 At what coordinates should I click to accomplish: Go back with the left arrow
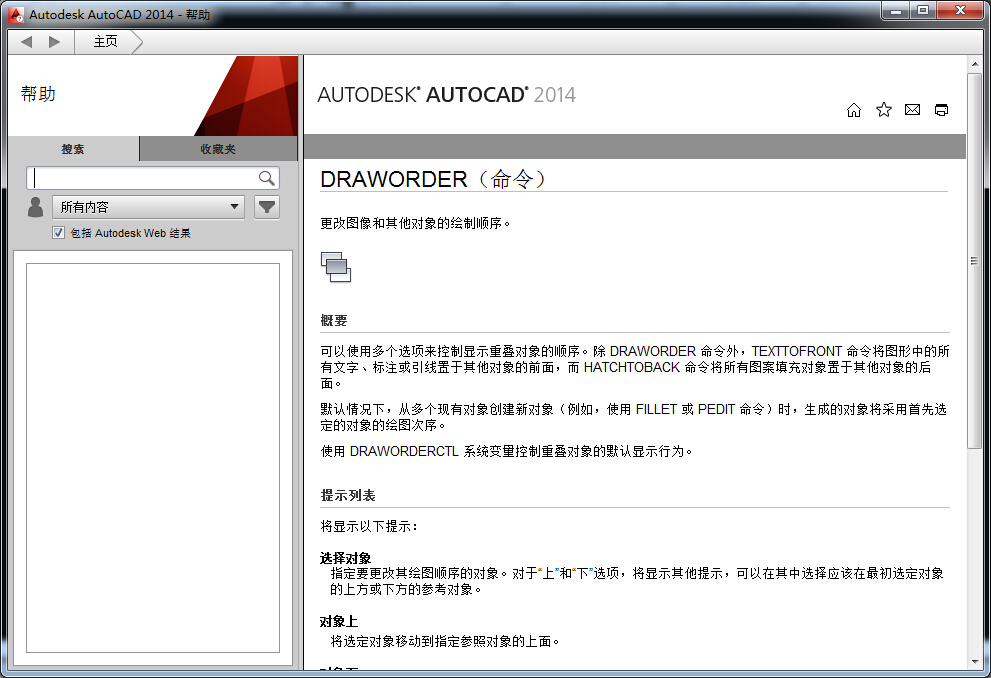tap(27, 41)
